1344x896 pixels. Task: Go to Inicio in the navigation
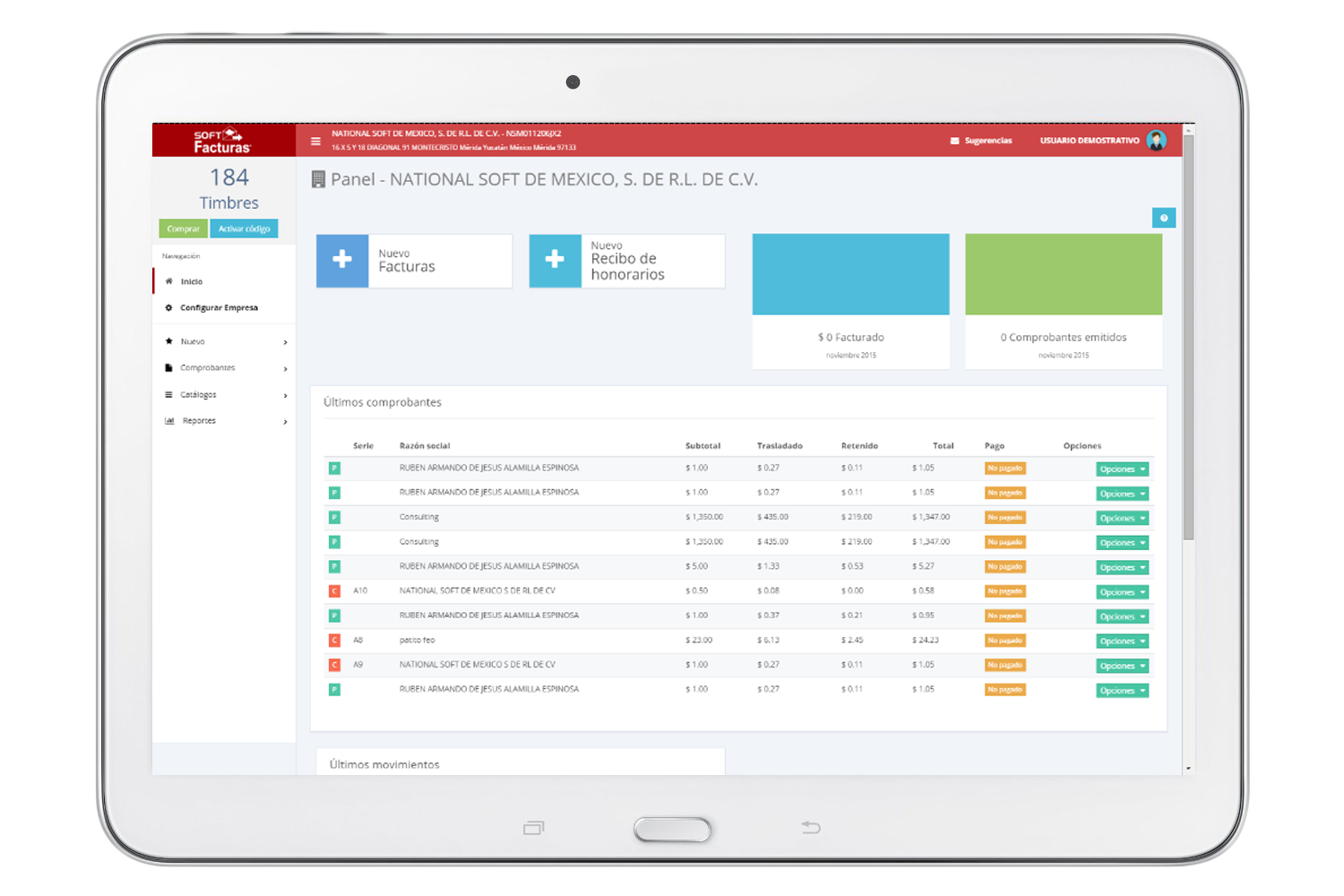pos(192,282)
